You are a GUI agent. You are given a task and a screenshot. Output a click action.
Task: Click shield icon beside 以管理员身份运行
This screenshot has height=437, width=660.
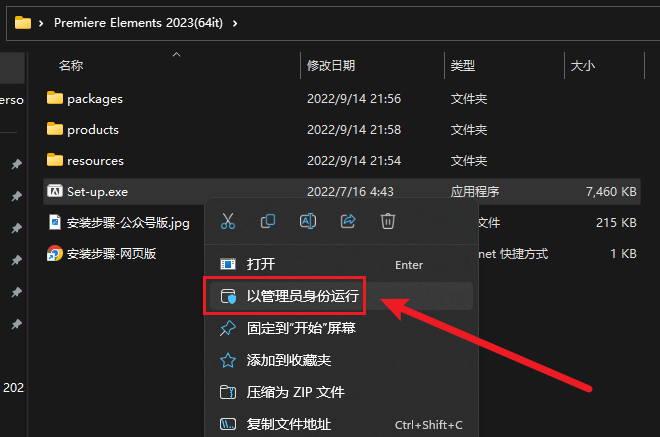click(228, 296)
